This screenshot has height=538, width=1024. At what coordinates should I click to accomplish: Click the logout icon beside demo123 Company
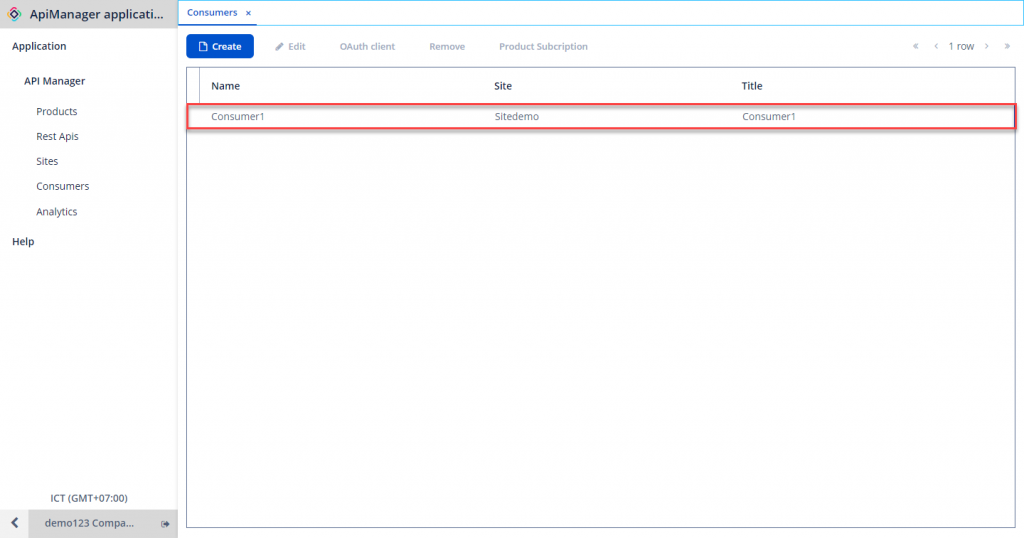pos(165,524)
